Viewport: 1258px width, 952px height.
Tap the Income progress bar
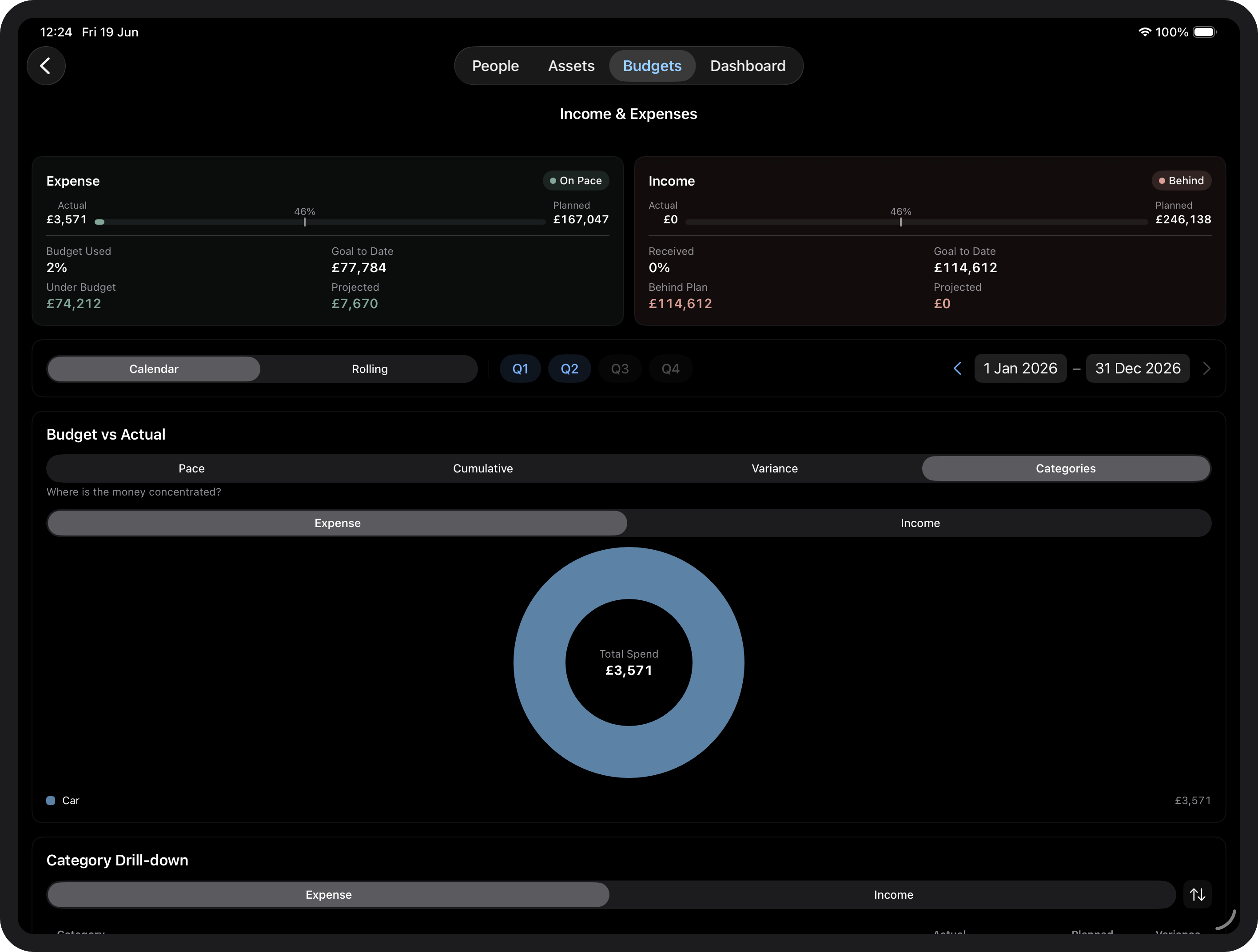tap(916, 222)
